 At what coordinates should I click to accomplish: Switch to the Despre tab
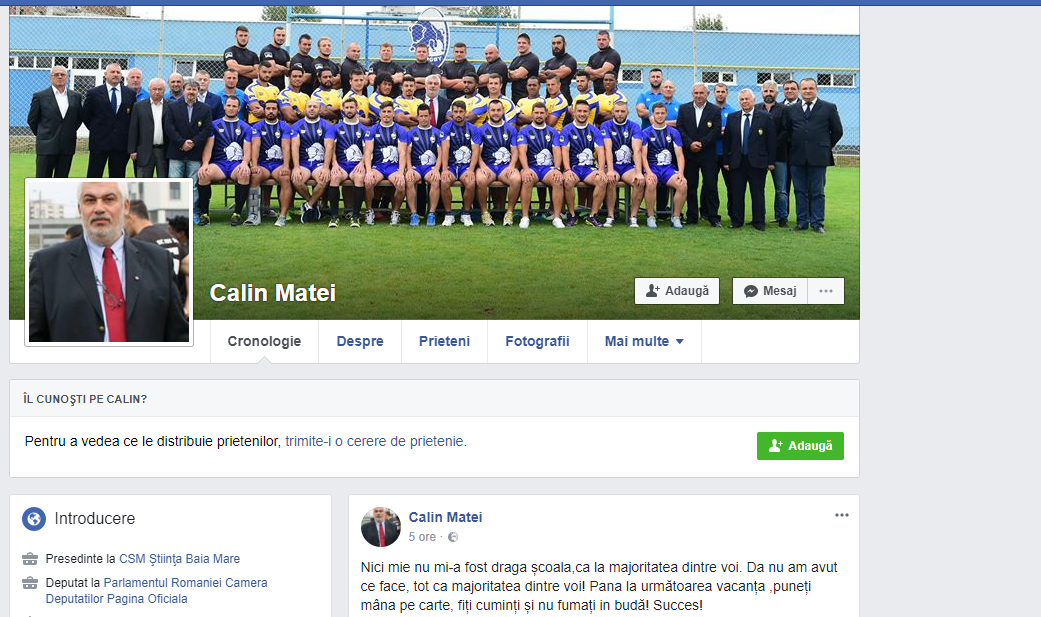[x=360, y=341]
